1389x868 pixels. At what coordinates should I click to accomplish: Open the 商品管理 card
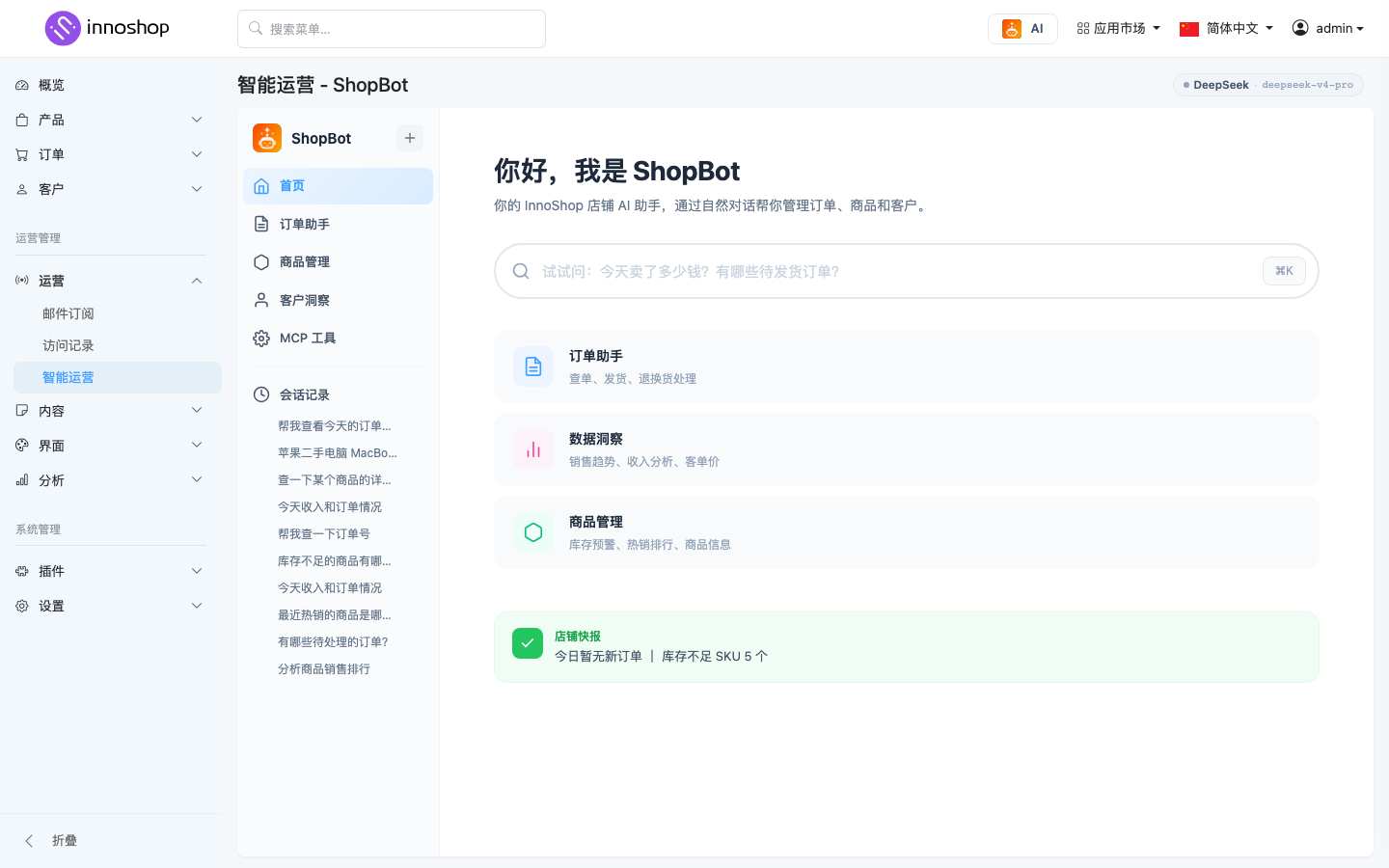907,532
